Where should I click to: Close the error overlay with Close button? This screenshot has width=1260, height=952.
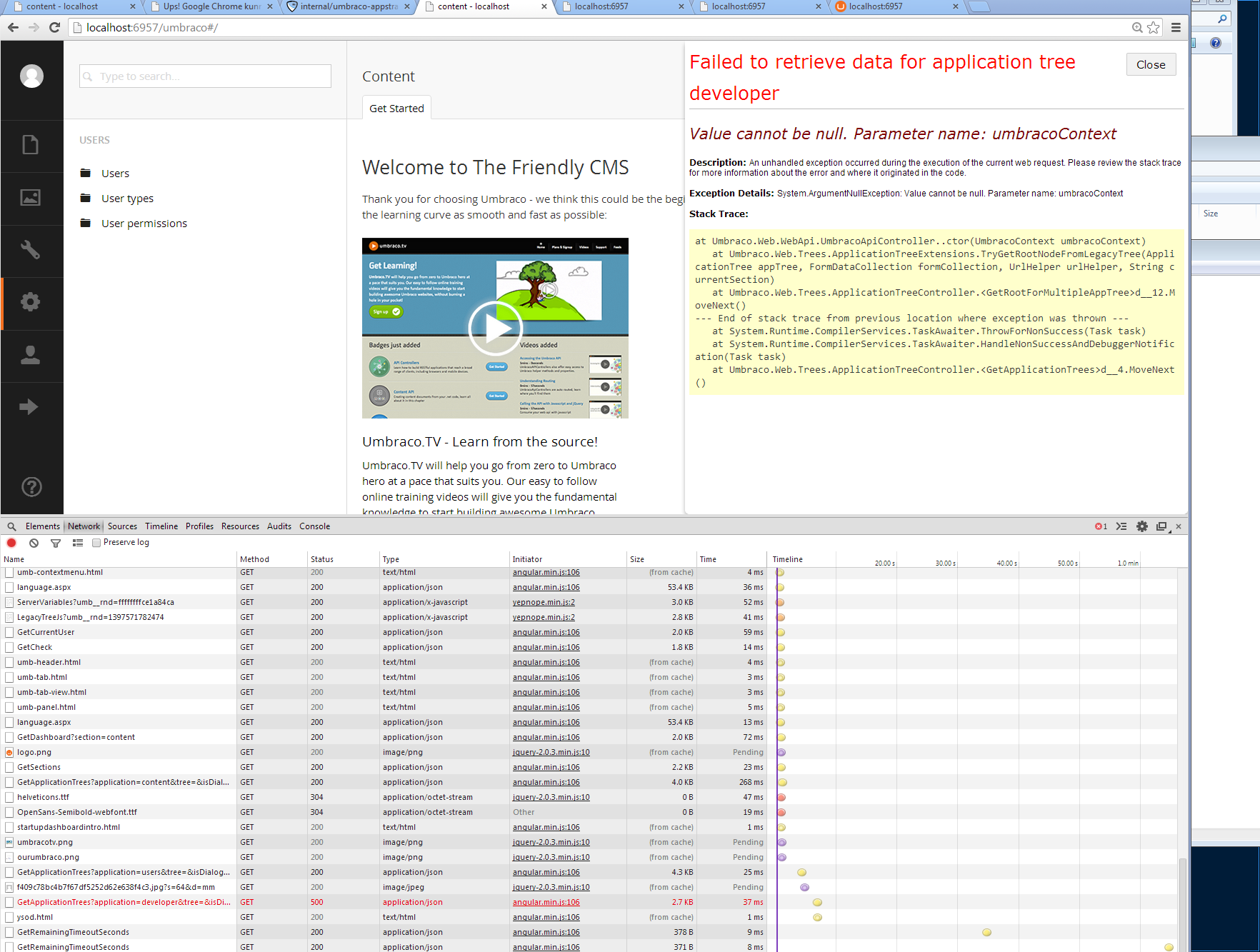tap(1151, 64)
